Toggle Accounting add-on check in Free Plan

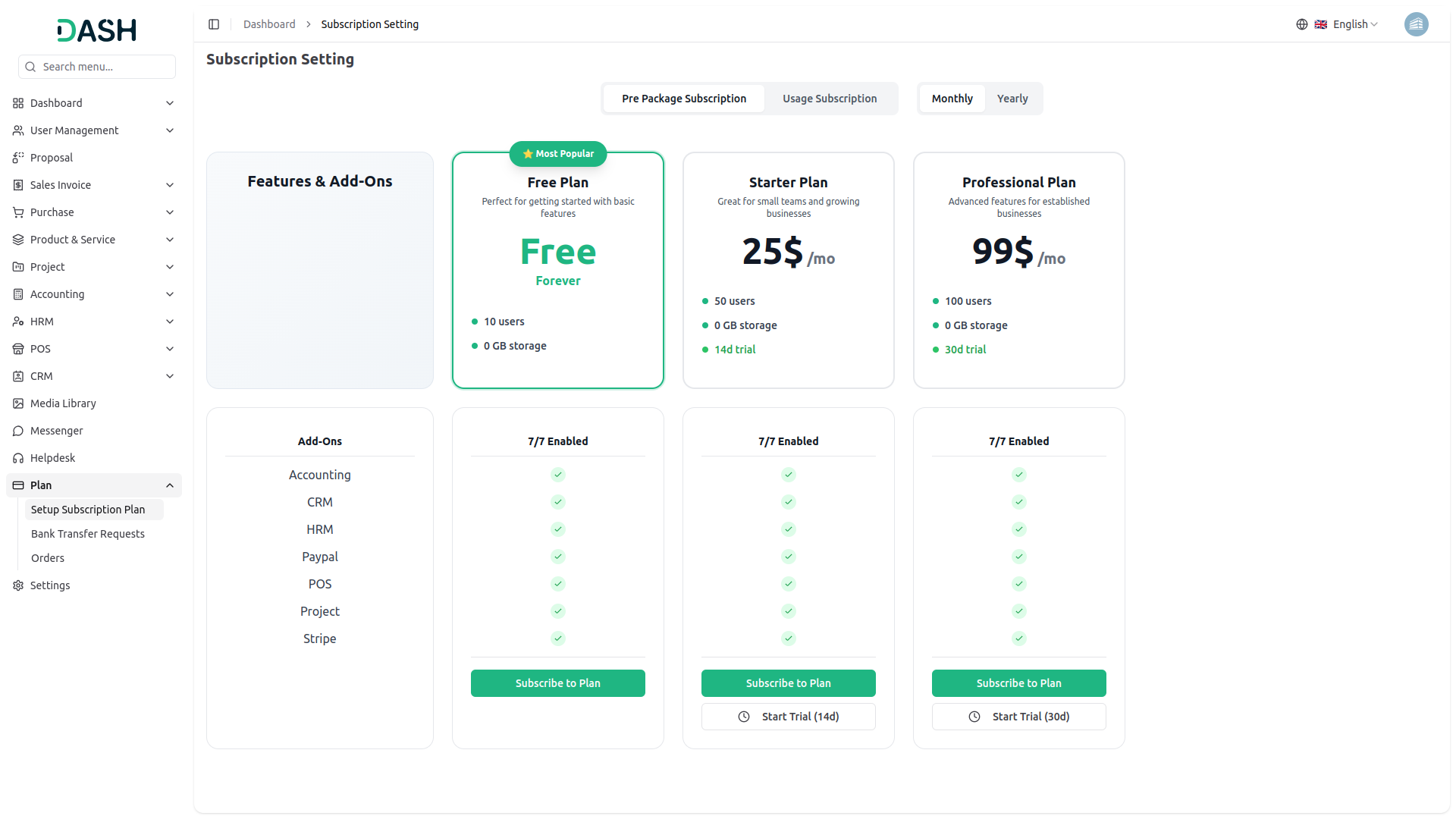[557, 475]
